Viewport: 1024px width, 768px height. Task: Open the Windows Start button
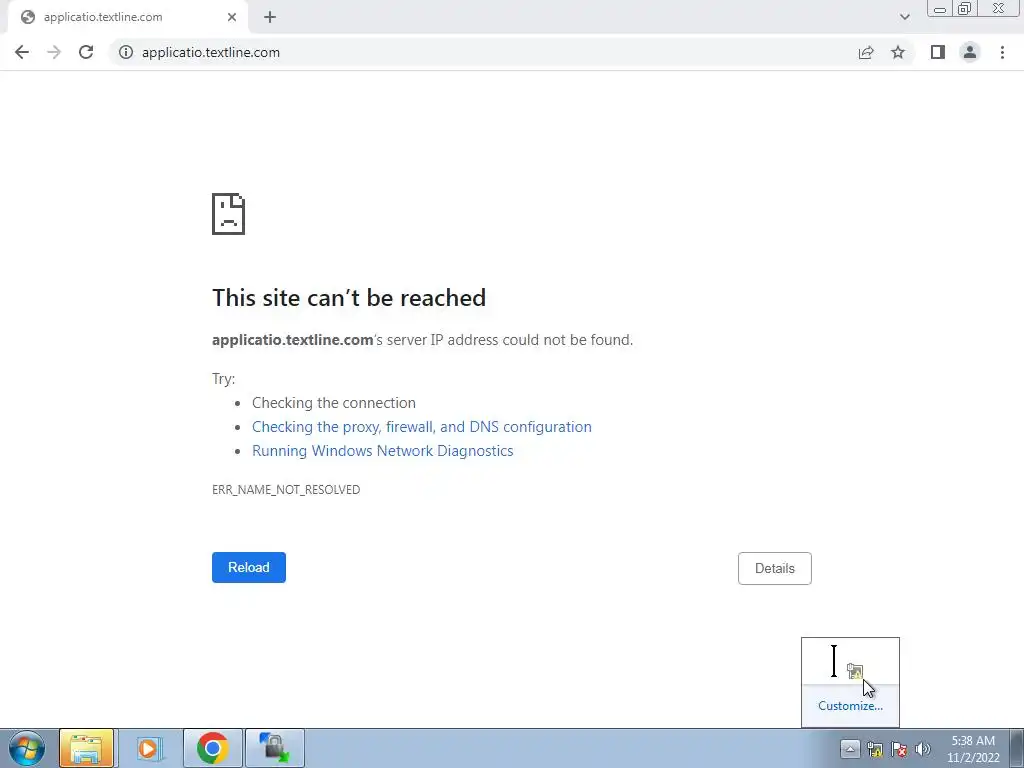tap(27, 748)
